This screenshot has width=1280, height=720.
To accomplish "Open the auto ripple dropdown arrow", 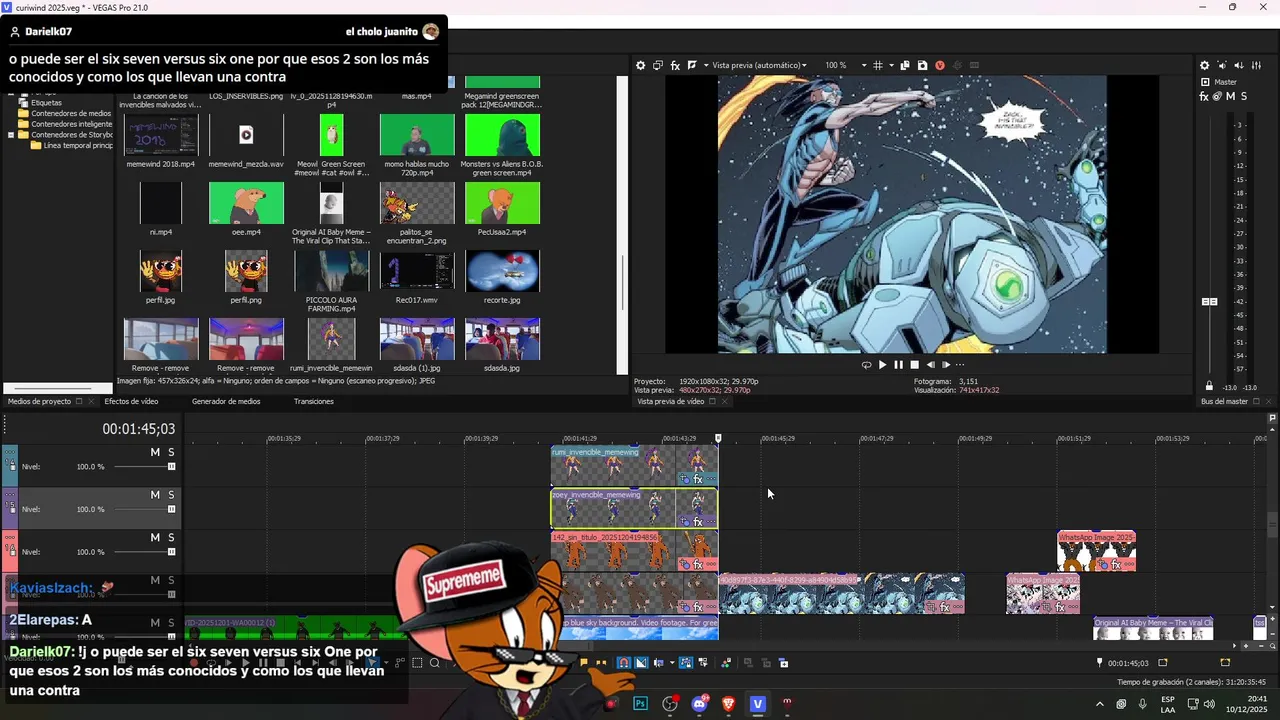I will [672, 662].
